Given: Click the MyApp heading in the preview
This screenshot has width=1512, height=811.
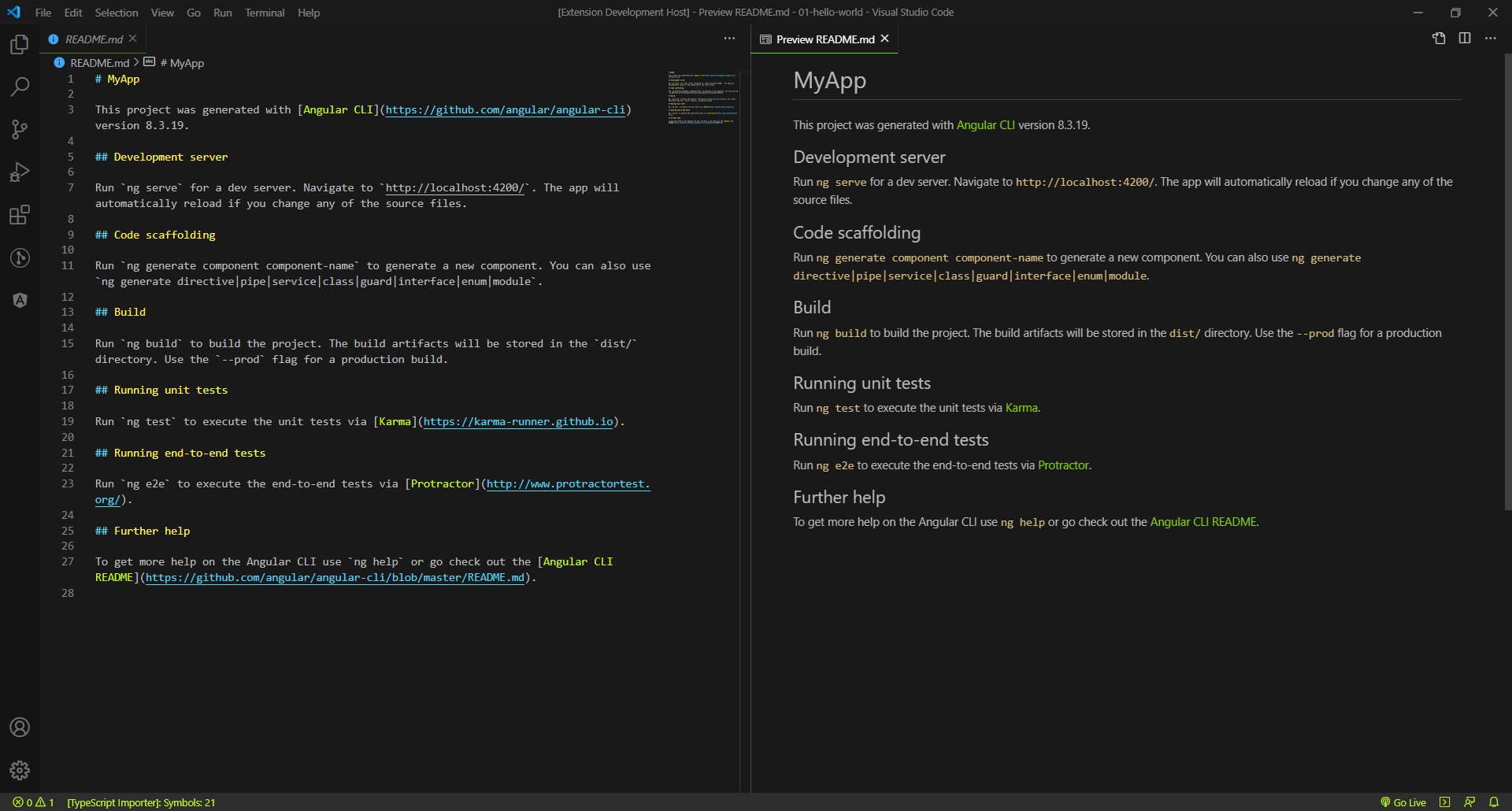Looking at the screenshot, I should point(829,80).
